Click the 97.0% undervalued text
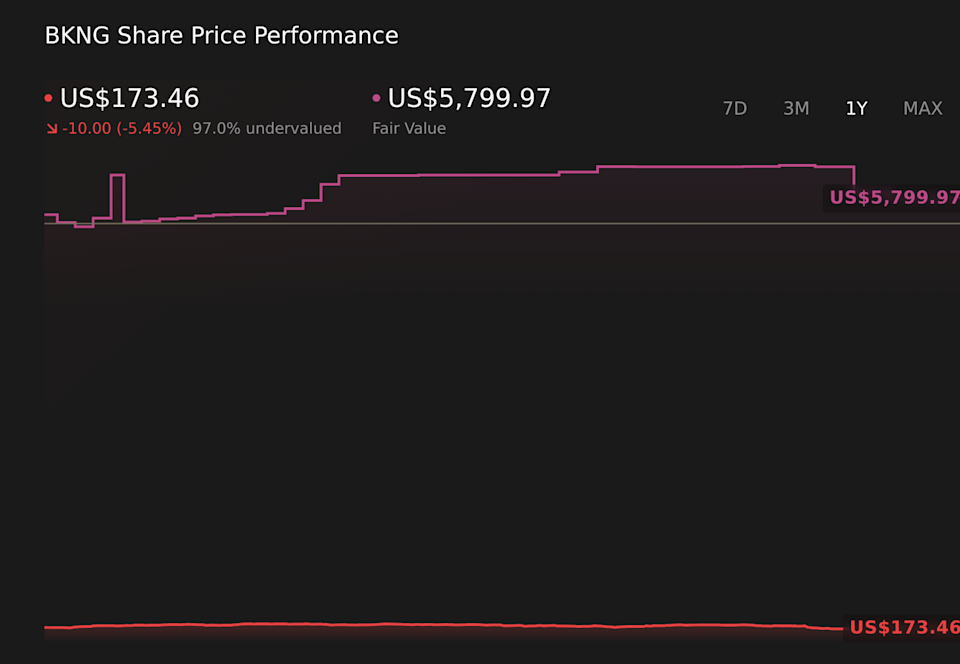Image resolution: width=960 pixels, height=664 pixels. 267,129
